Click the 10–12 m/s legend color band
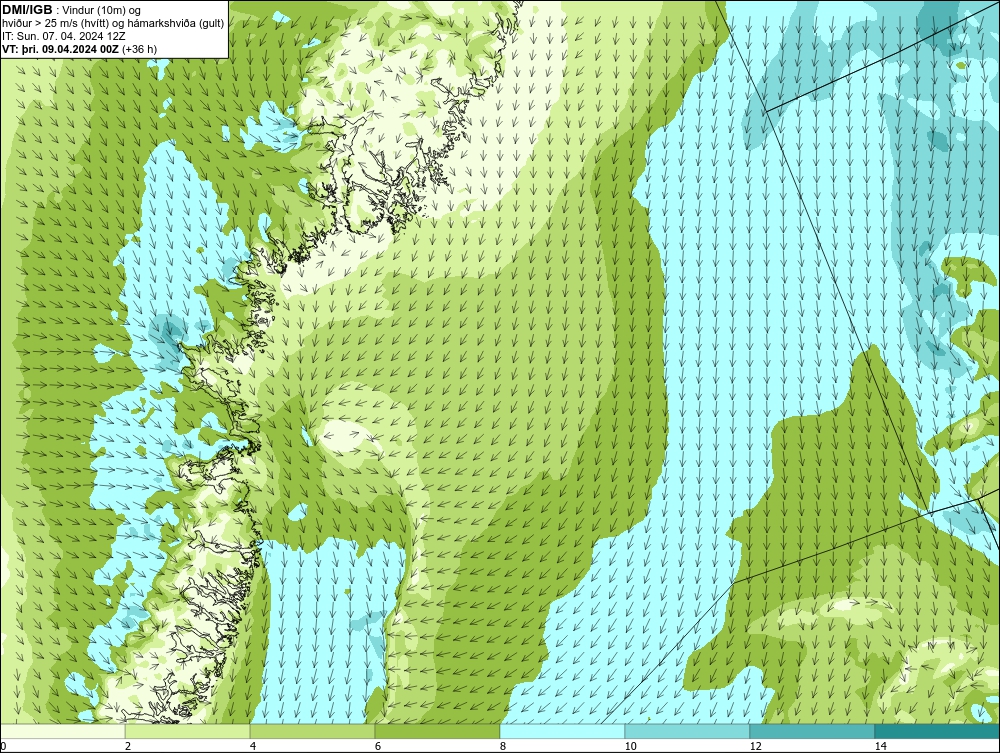The width and height of the screenshot is (1000, 753). [688, 731]
